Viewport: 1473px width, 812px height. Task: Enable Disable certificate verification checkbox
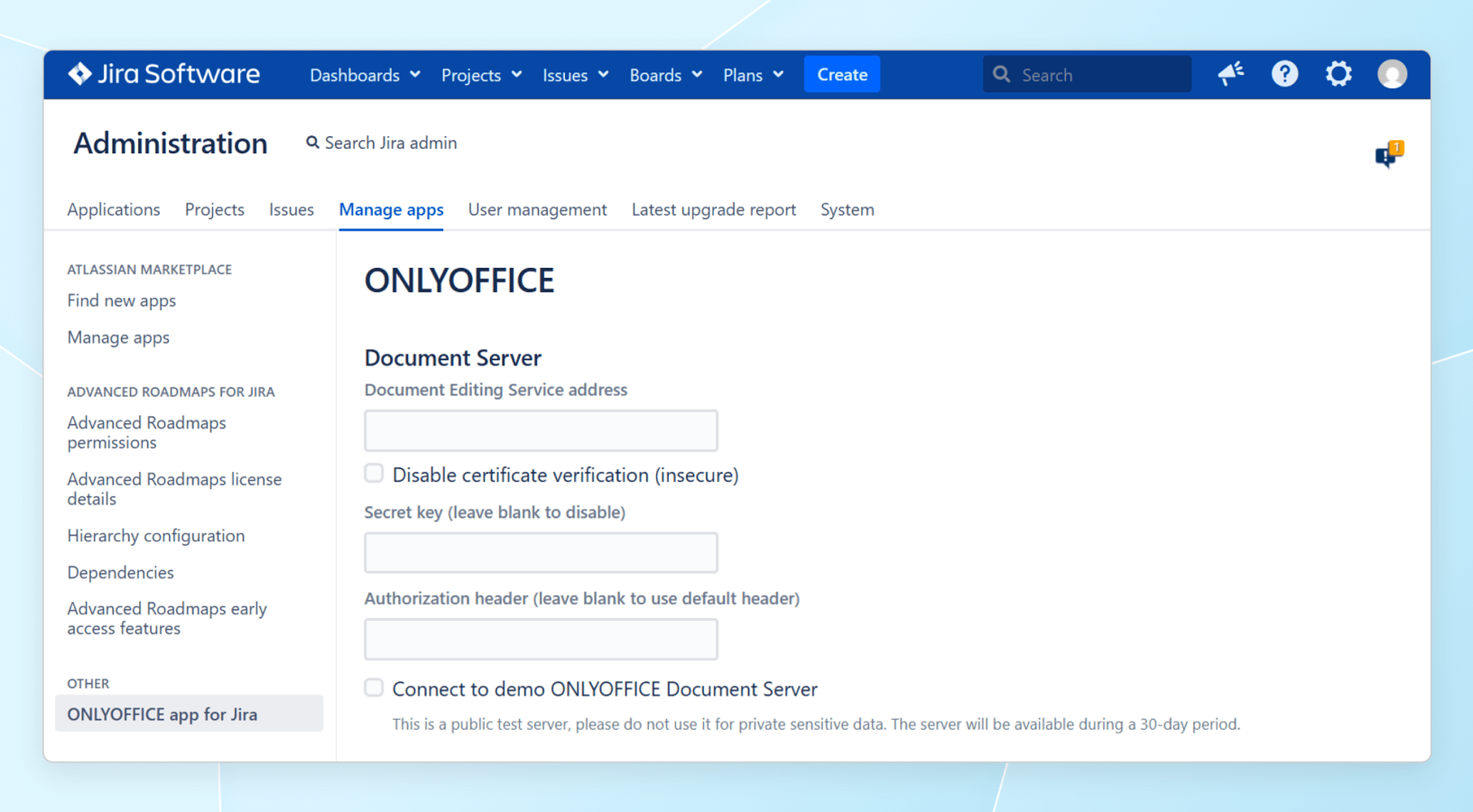point(374,474)
